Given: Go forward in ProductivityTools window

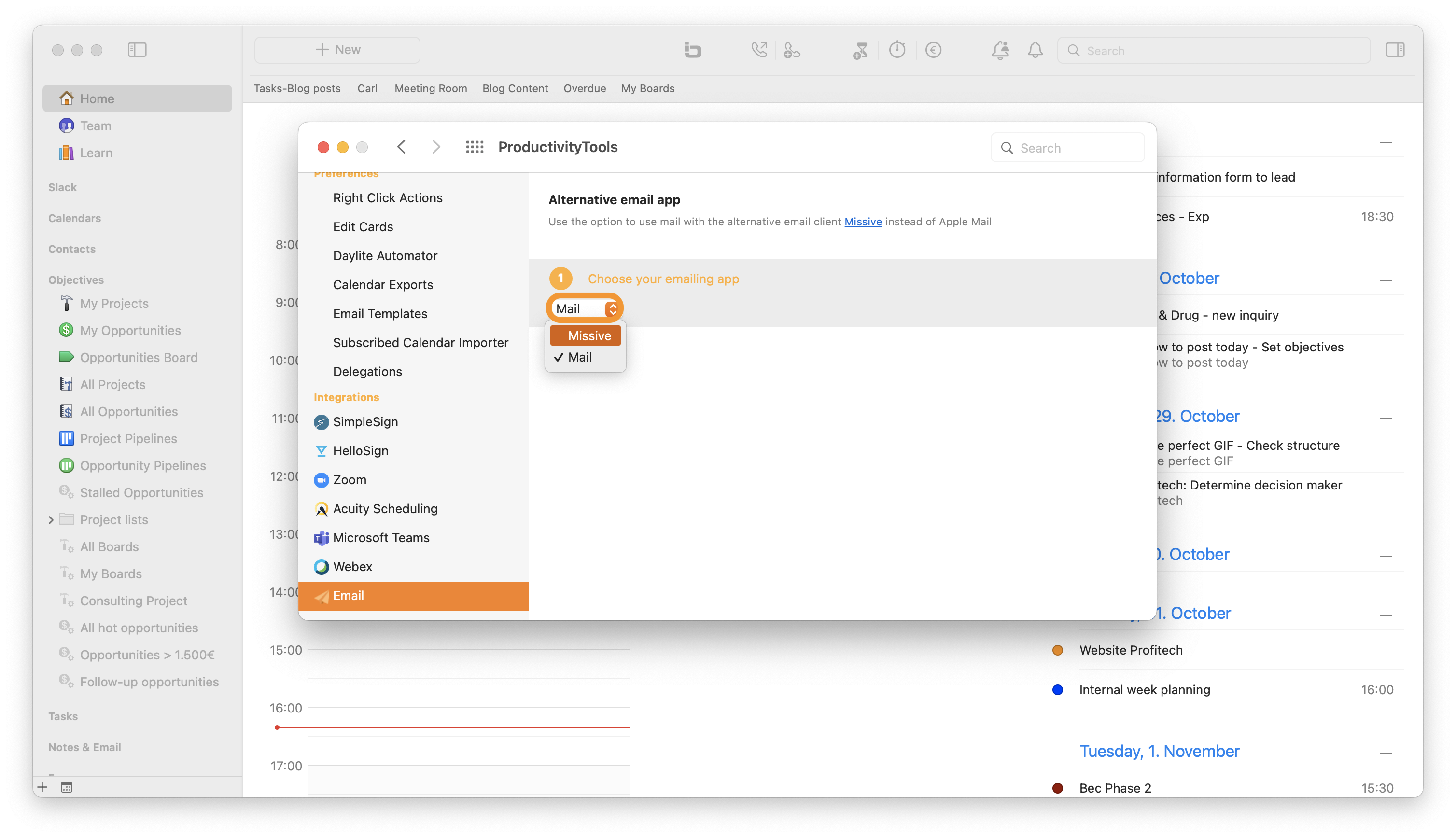Looking at the screenshot, I should click(436, 147).
